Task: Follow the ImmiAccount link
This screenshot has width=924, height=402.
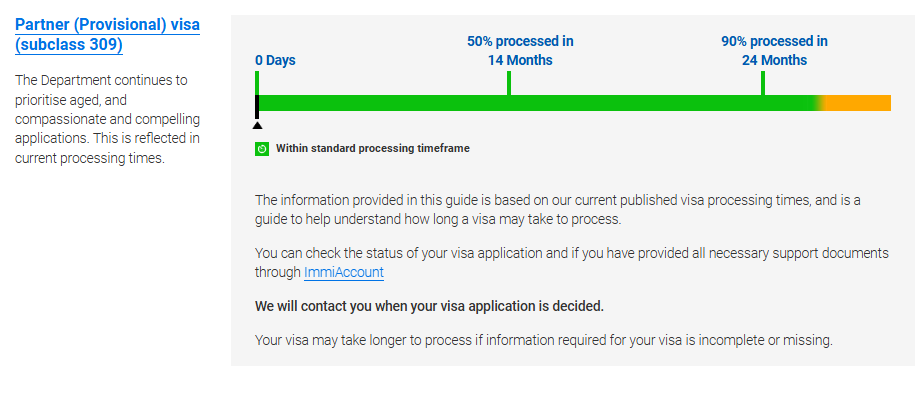Action: click(344, 272)
